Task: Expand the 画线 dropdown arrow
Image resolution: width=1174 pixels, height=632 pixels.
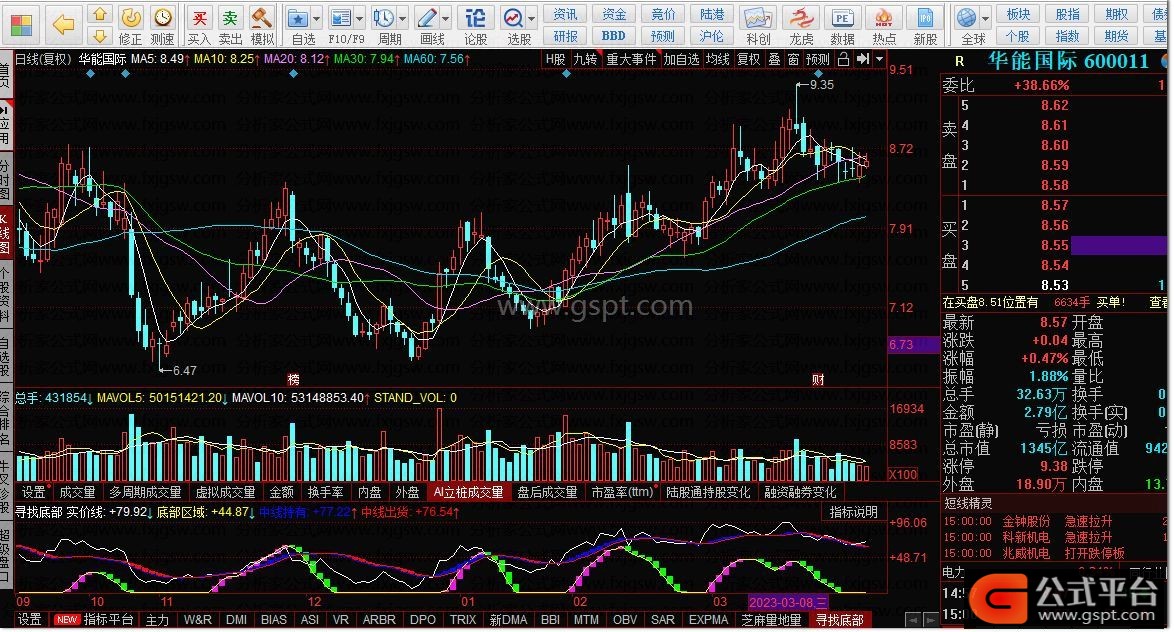Action: click(x=446, y=17)
